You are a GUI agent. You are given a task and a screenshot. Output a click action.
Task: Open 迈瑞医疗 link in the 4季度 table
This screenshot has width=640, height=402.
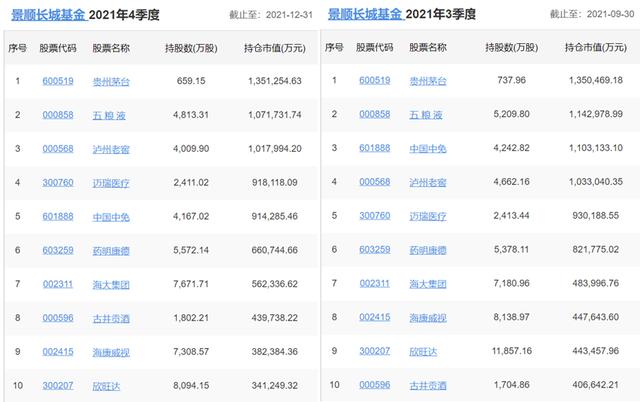tap(111, 183)
